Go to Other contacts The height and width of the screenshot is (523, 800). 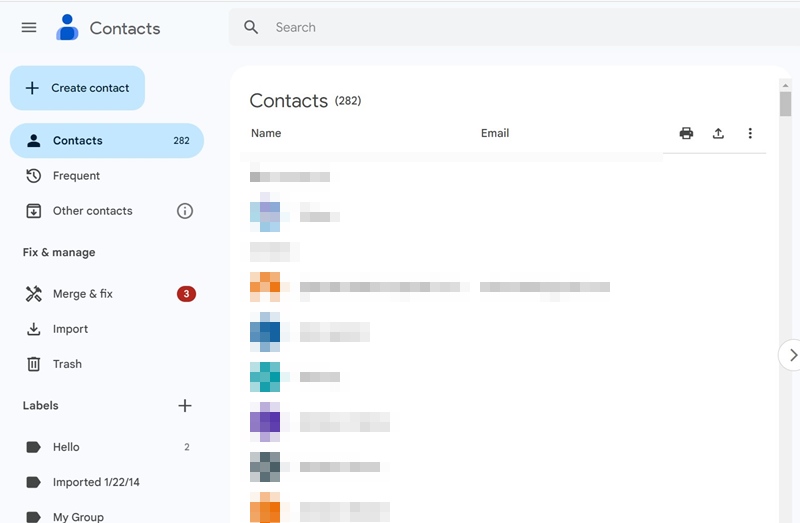pyautogui.click(x=92, y=211)
